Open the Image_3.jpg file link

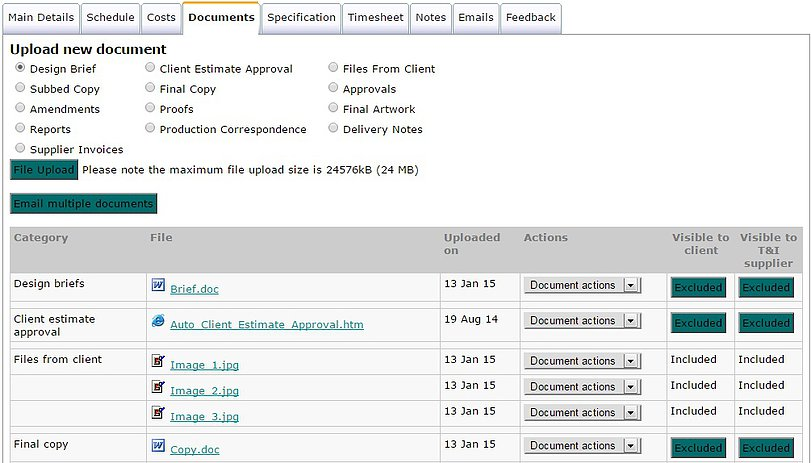[204, 416]
